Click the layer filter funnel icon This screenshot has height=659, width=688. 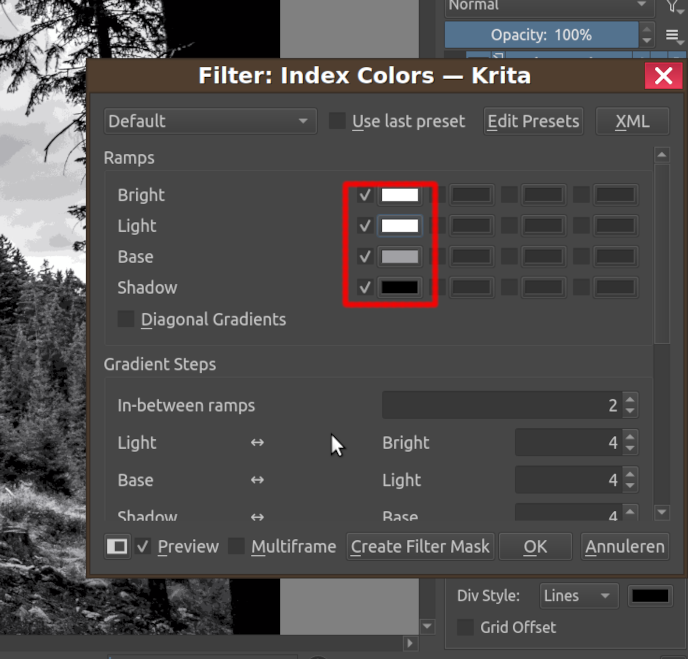(x=675, y=6)
